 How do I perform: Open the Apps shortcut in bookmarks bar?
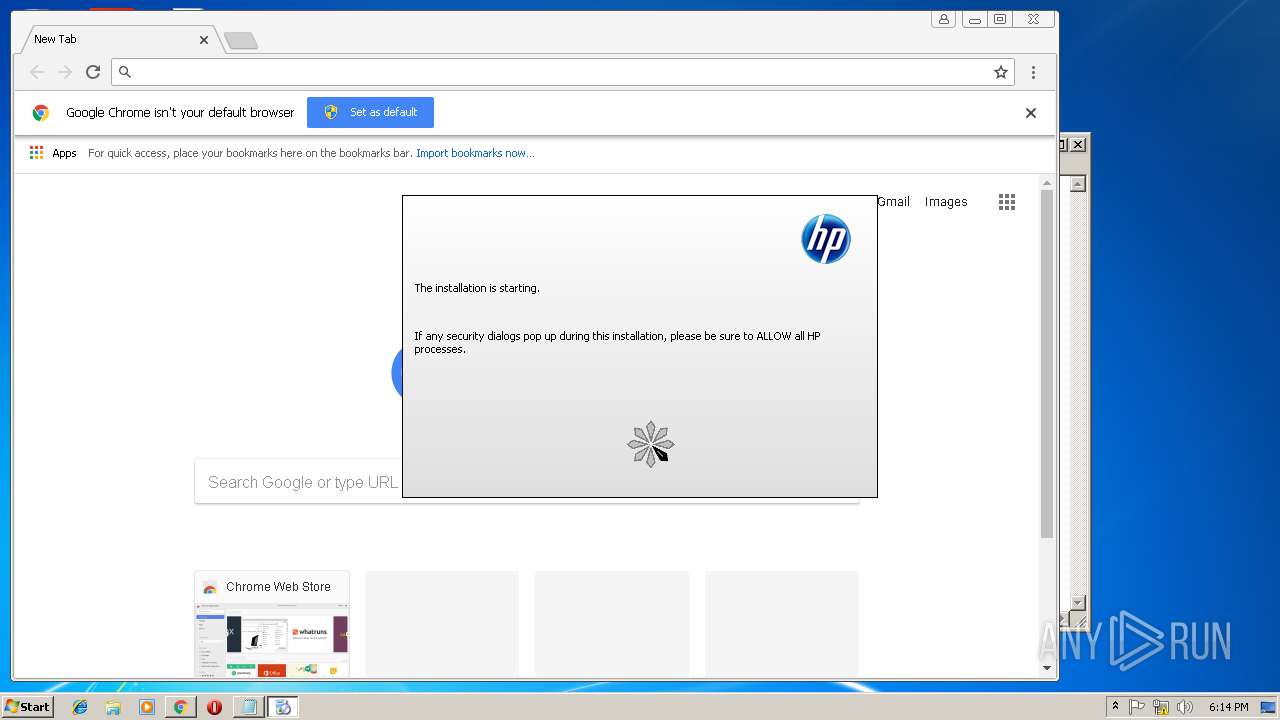coord(53,153)
